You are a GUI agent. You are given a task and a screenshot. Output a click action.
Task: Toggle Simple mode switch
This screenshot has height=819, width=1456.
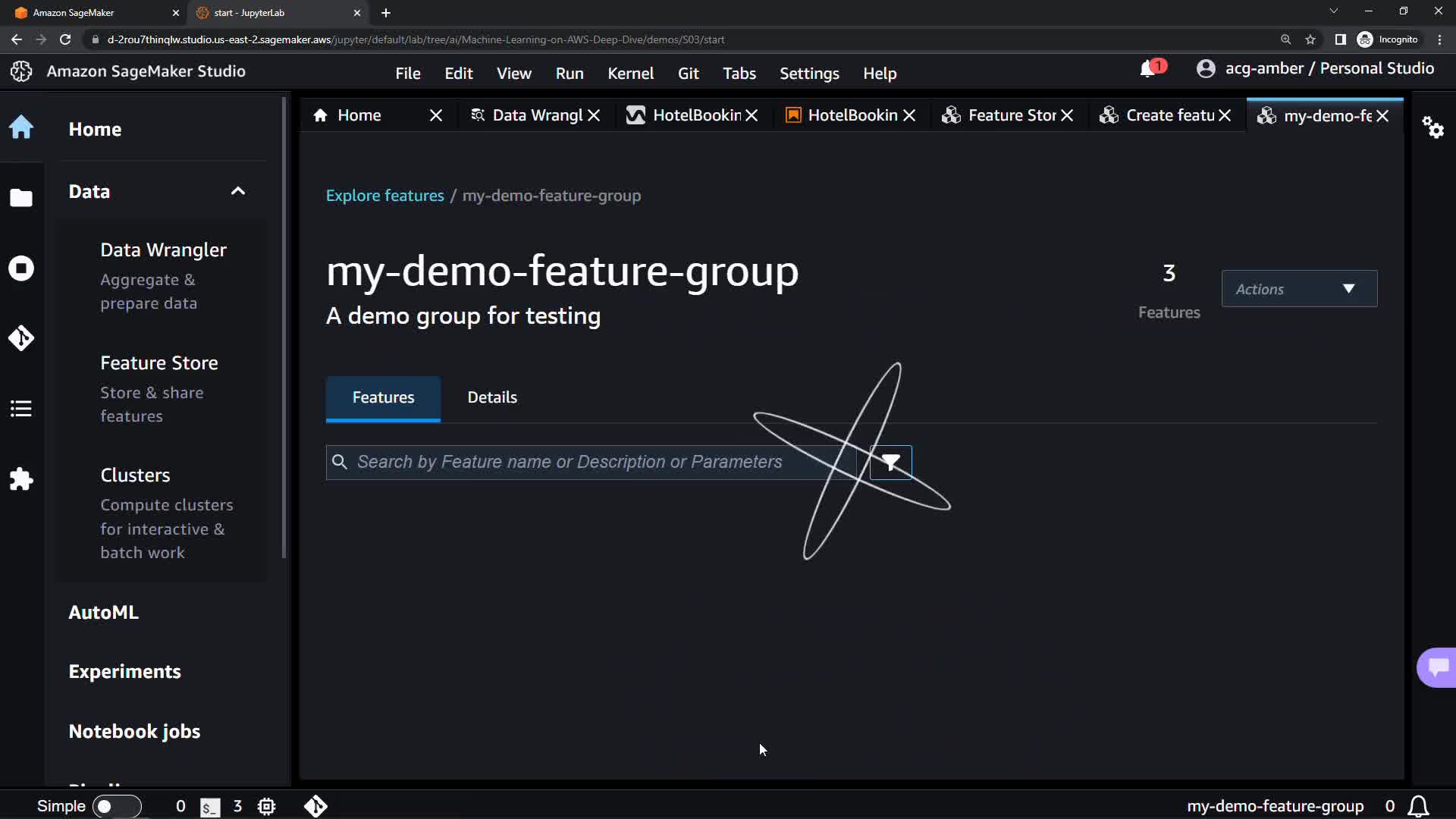click(116, 806)
